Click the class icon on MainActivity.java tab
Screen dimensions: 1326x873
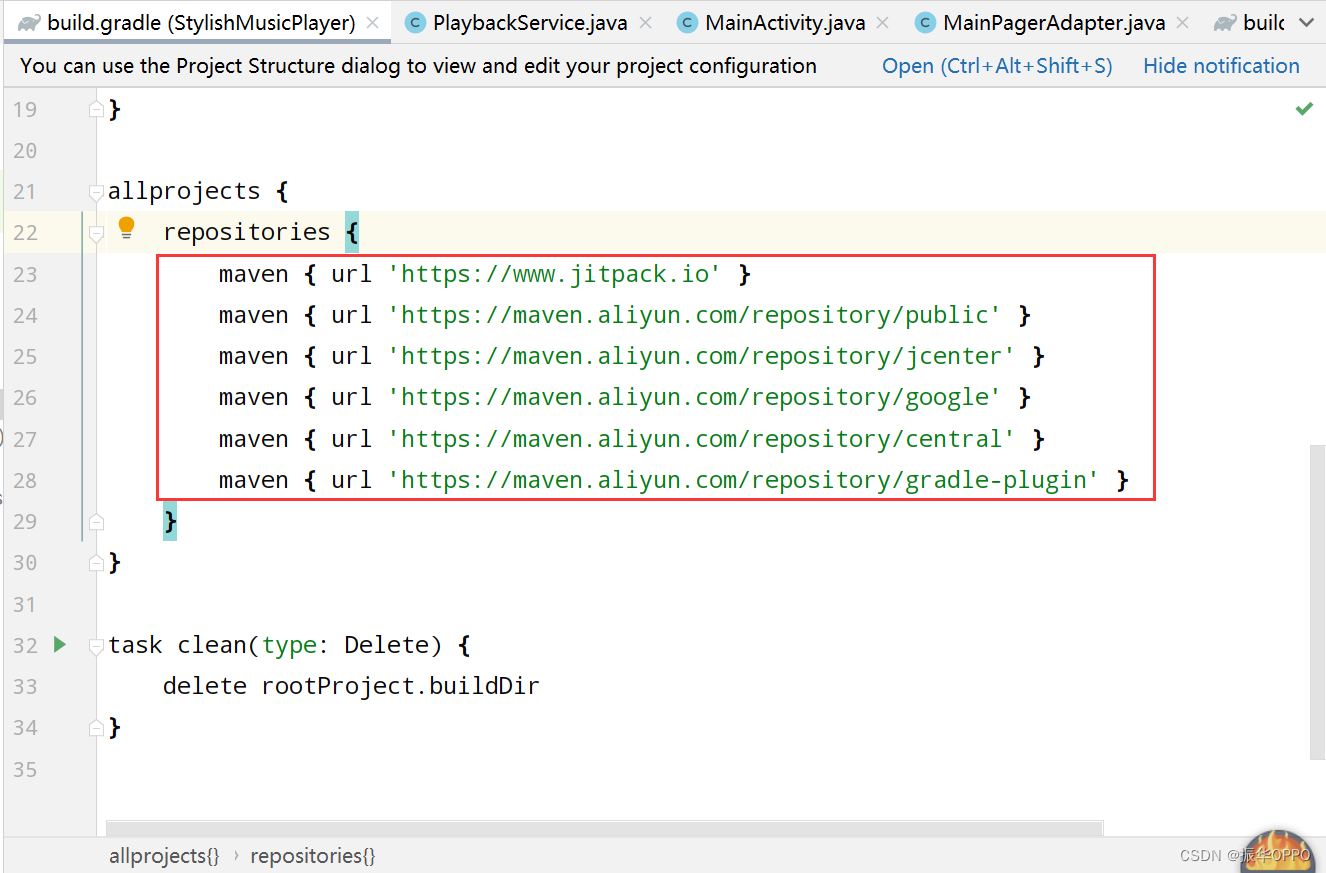click(687, 23)
